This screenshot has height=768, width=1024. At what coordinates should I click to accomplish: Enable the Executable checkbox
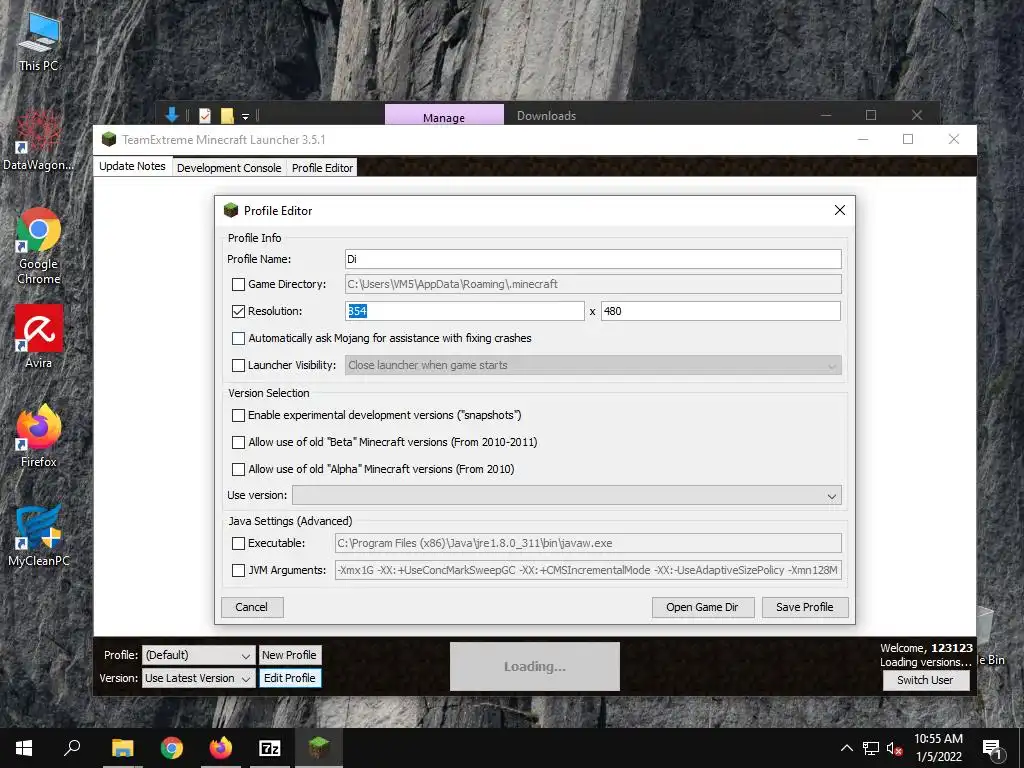pos(238,543)
